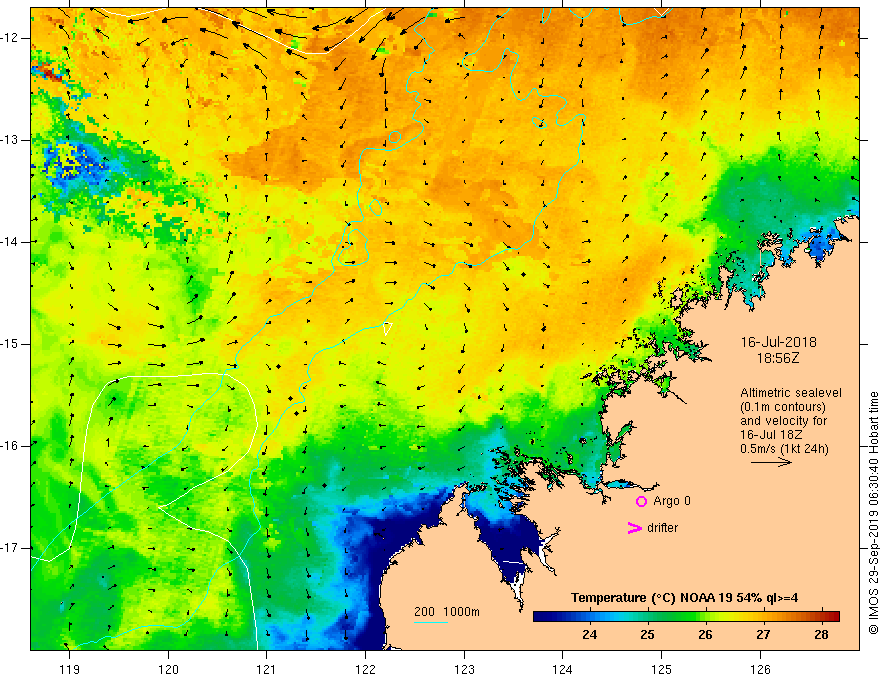Select the date text 16-Jul-2018
Screen dimensions: 880x680
(x=778, y=342)
